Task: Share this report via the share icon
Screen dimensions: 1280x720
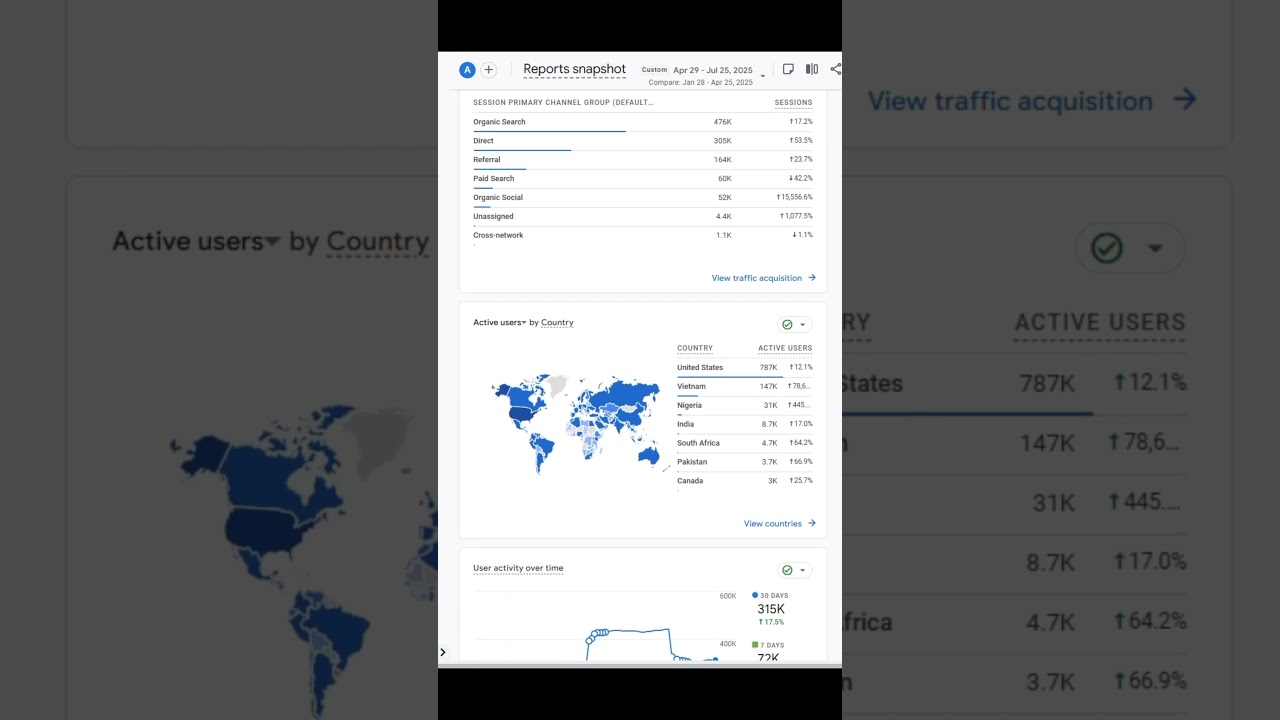Action: pos(835,70)
